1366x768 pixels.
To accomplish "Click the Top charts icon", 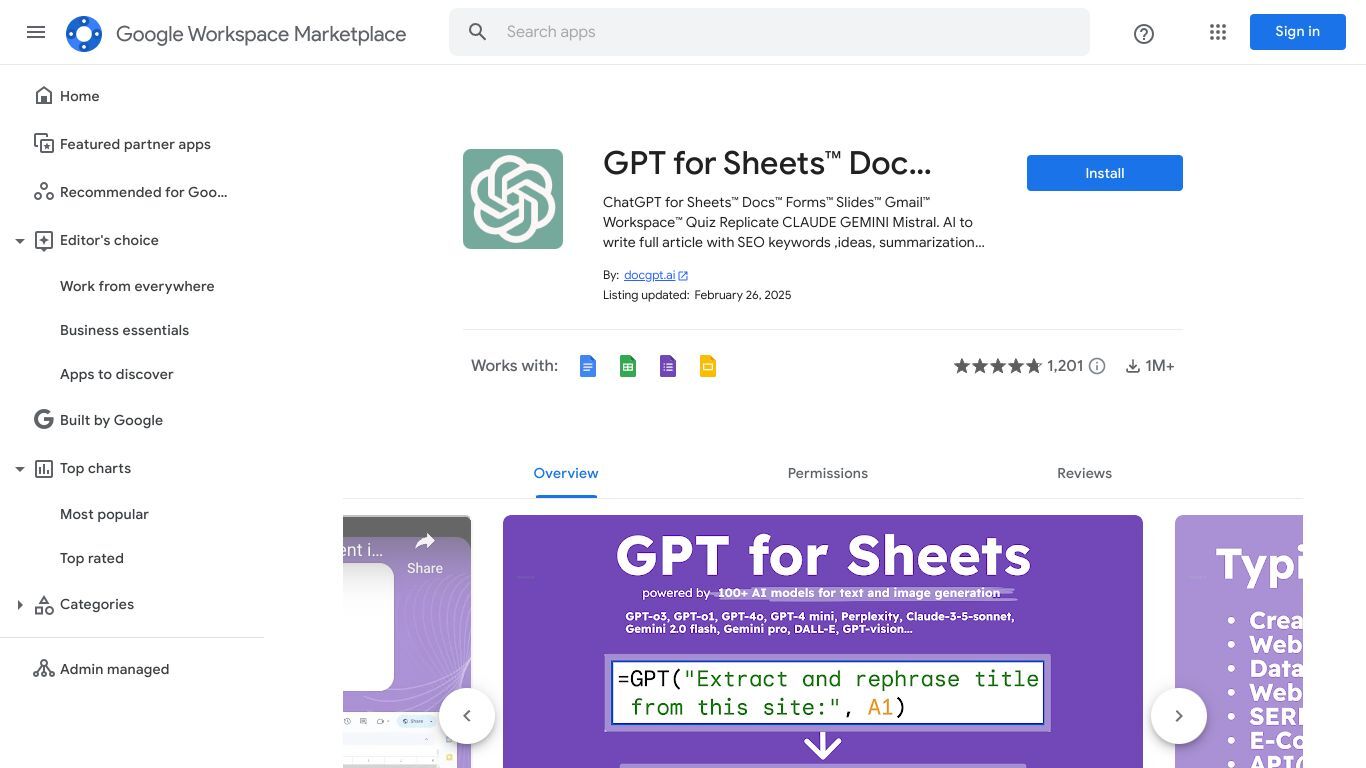I will click(x=44, y=468).
